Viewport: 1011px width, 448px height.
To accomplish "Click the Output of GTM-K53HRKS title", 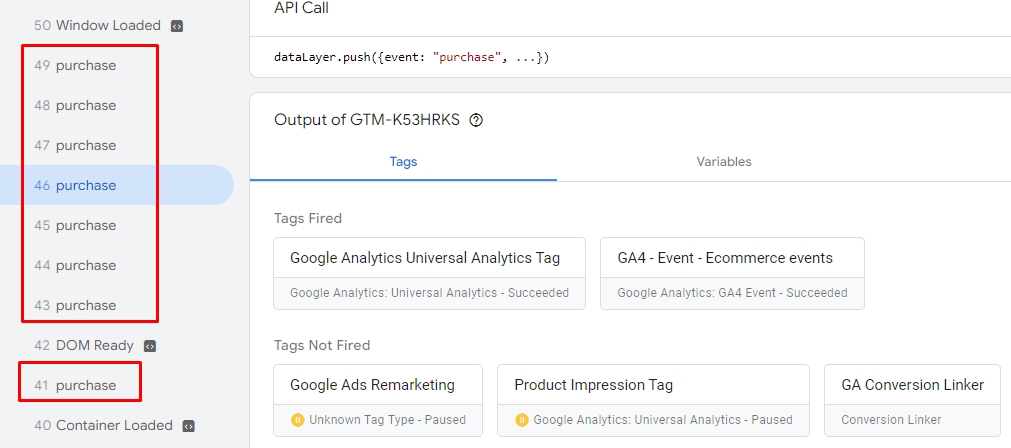I will click(x=367, y=120).
